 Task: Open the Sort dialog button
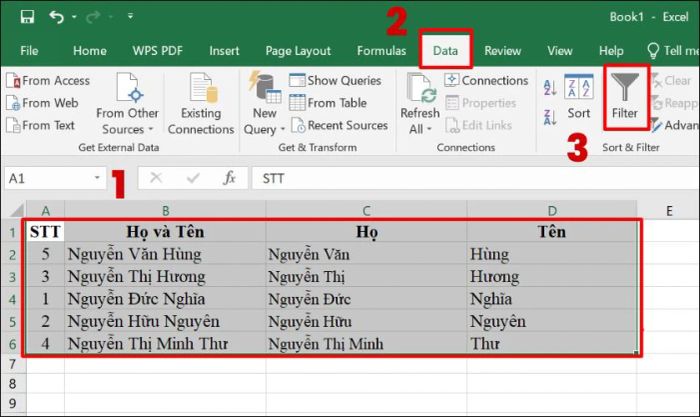click(579, 97)
